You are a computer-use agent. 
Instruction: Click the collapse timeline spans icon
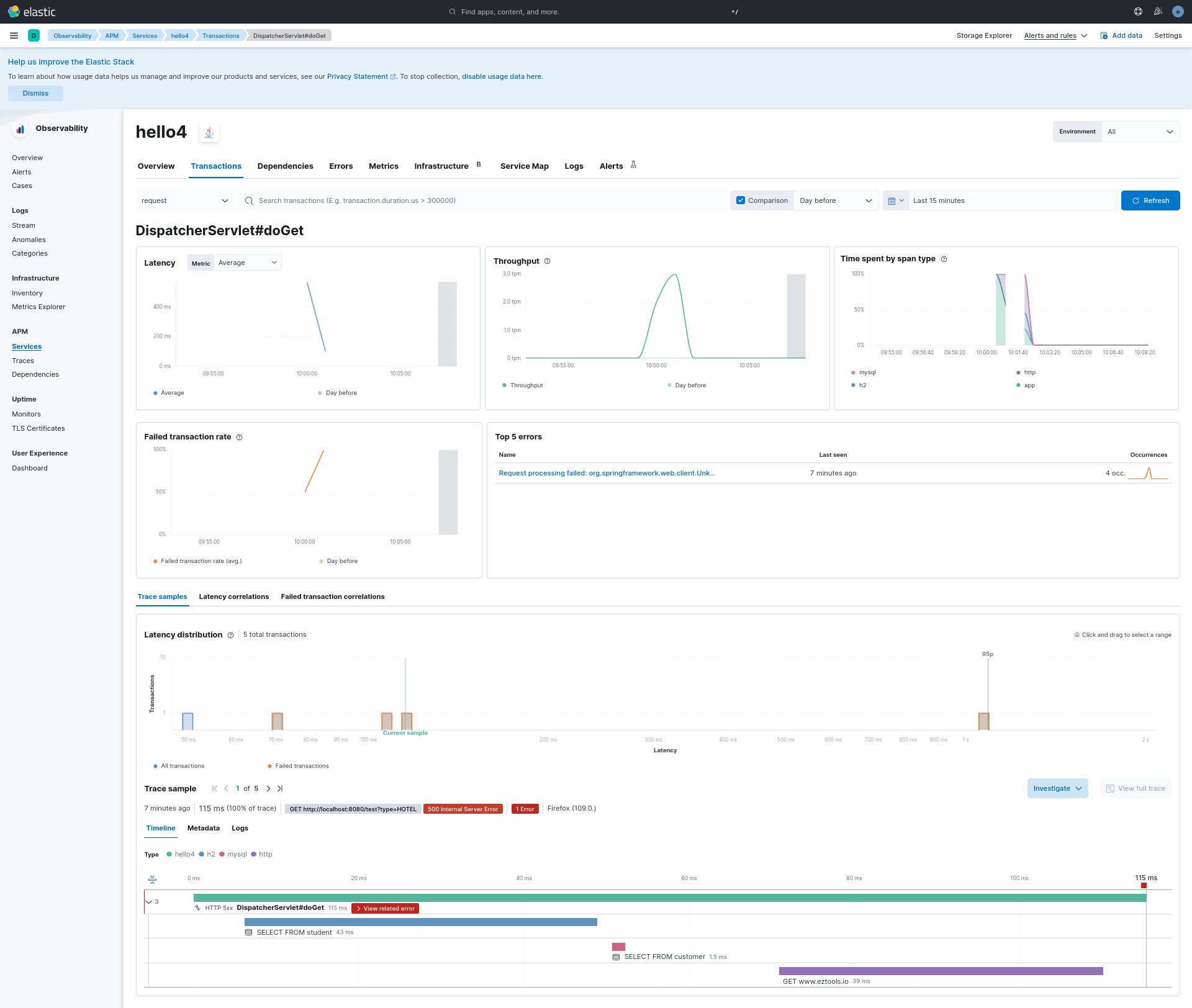[x=152, y=880]
